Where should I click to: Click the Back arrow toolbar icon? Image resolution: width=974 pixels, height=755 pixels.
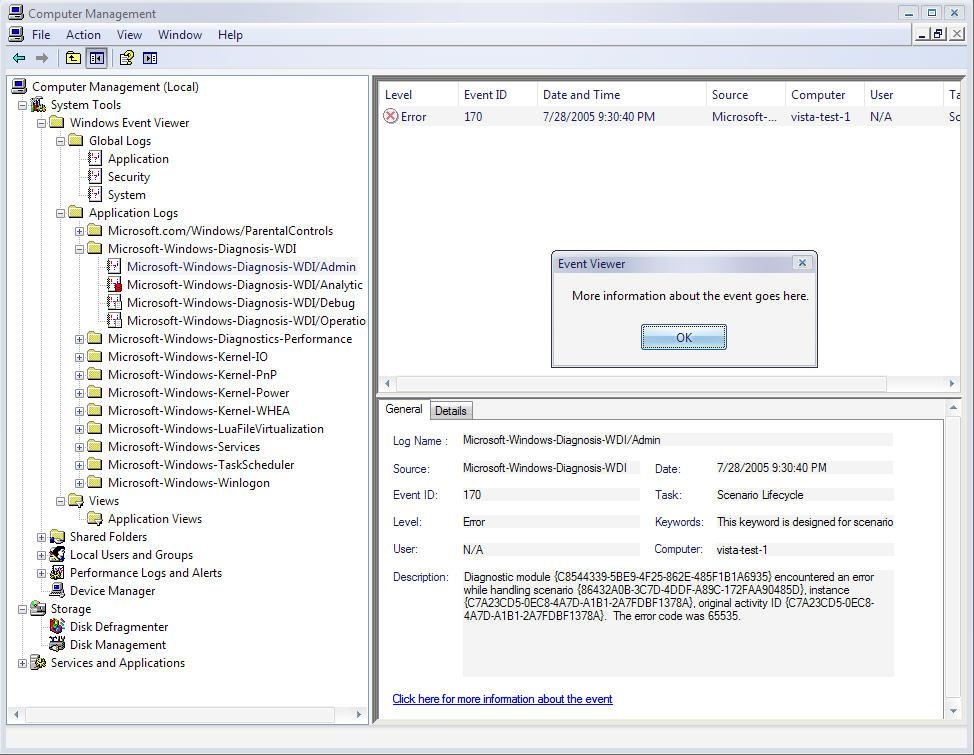[19, 58]
